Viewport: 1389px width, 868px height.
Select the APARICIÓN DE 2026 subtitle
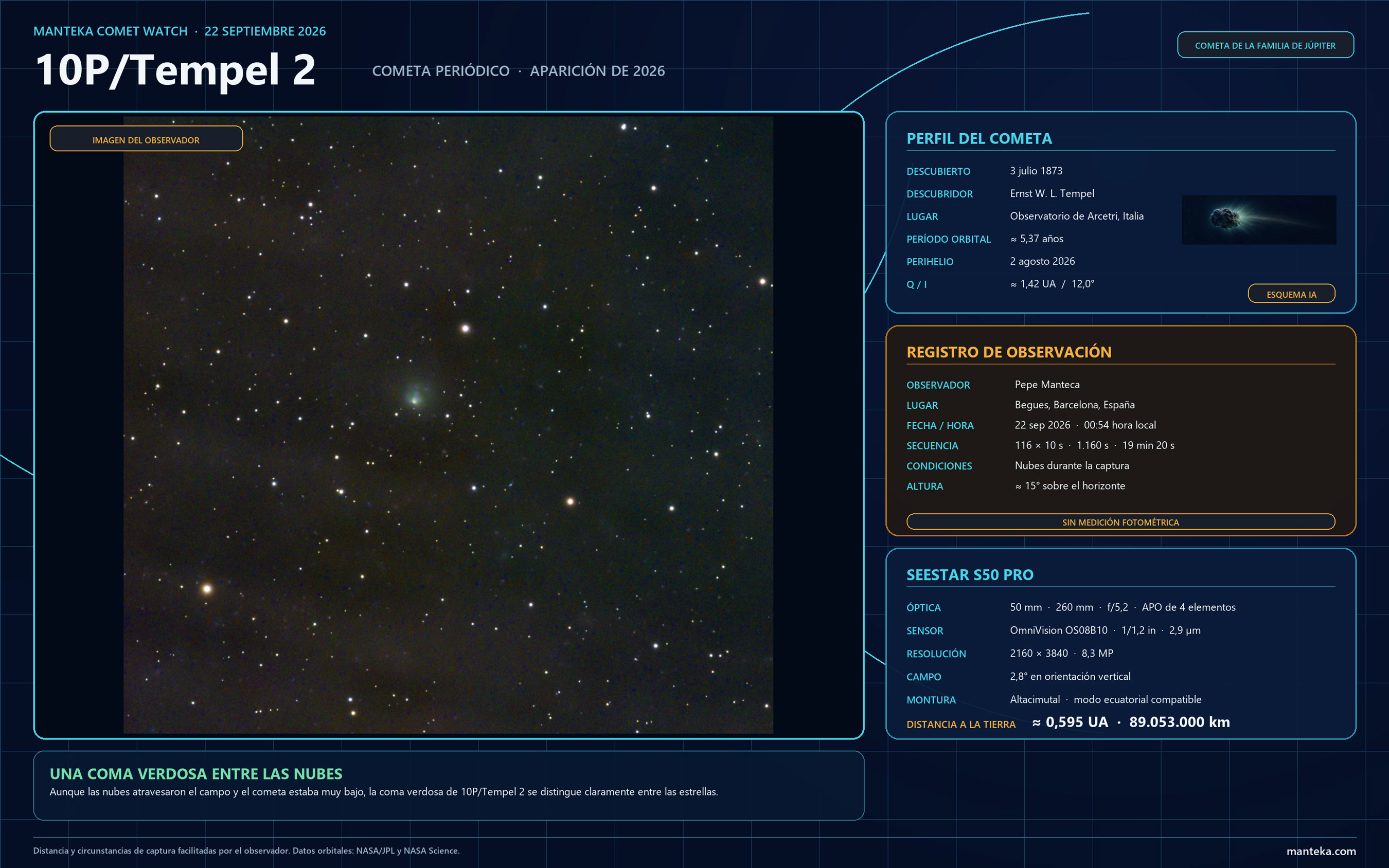coord(597,70)
